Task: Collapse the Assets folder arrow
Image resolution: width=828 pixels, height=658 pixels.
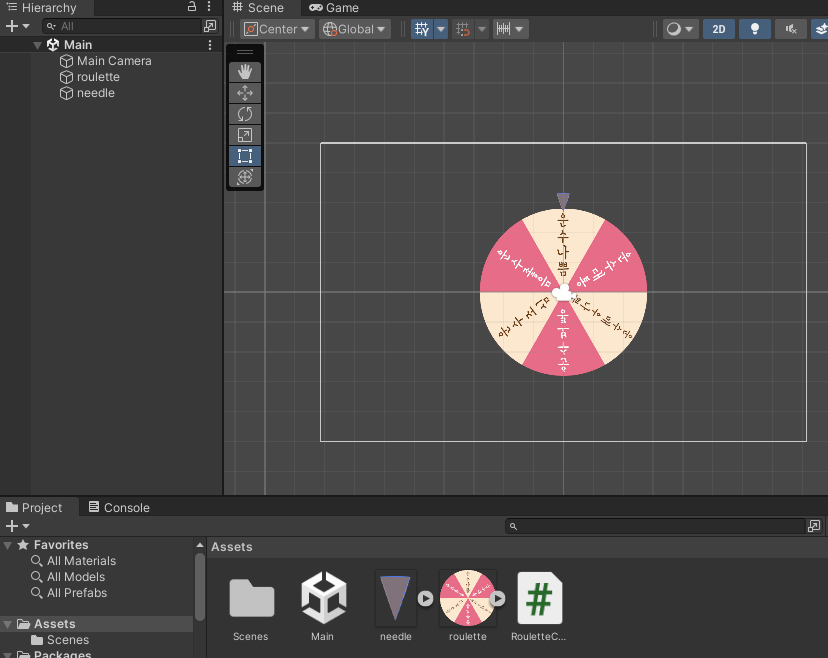Action: 8,624
